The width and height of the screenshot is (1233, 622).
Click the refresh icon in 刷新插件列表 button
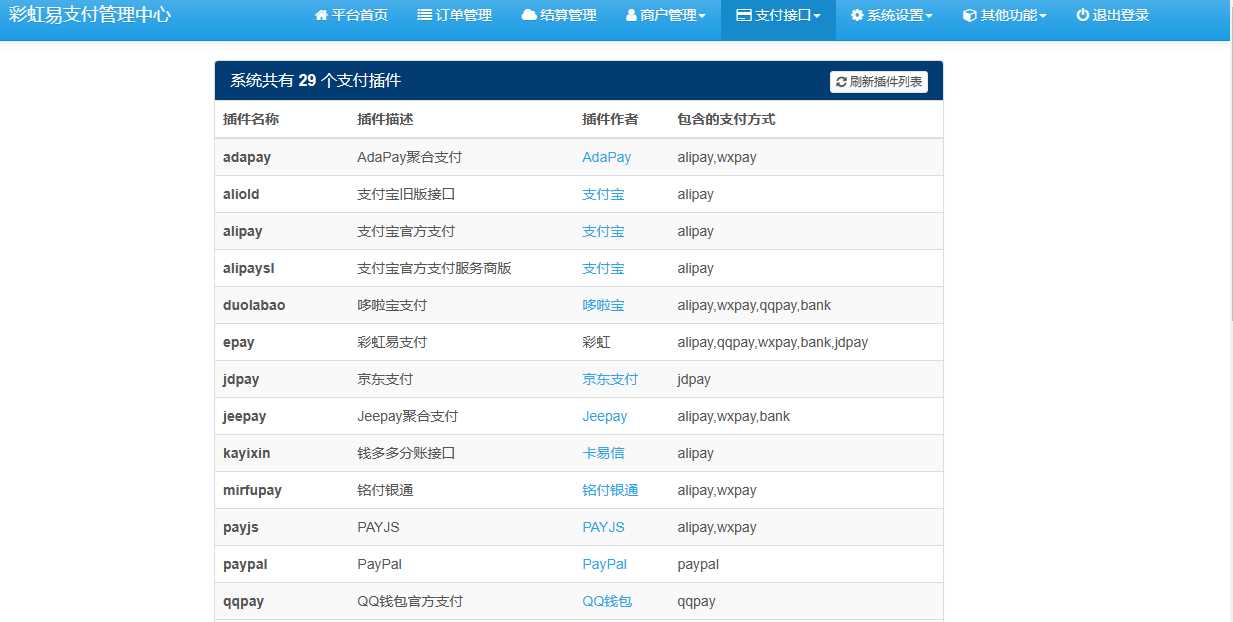842,81
